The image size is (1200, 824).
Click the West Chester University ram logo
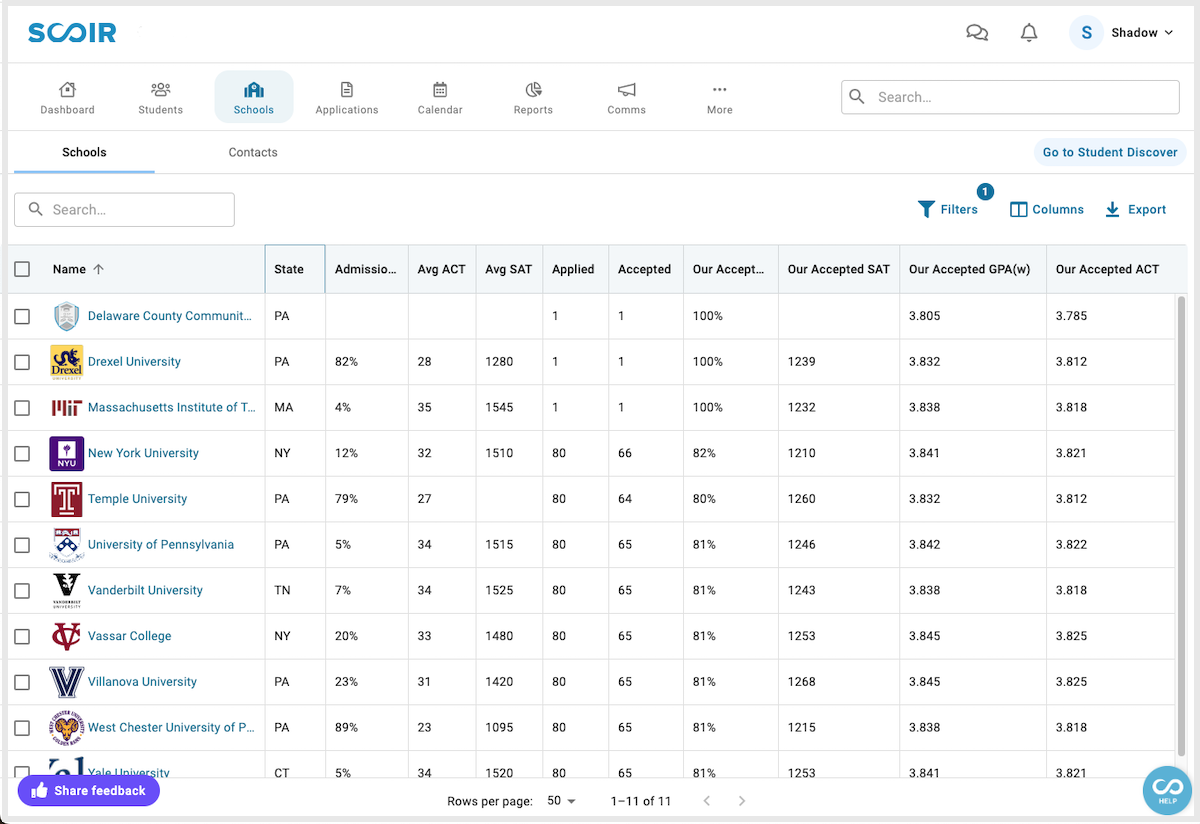pyautogui.click(x=67, y=728)
